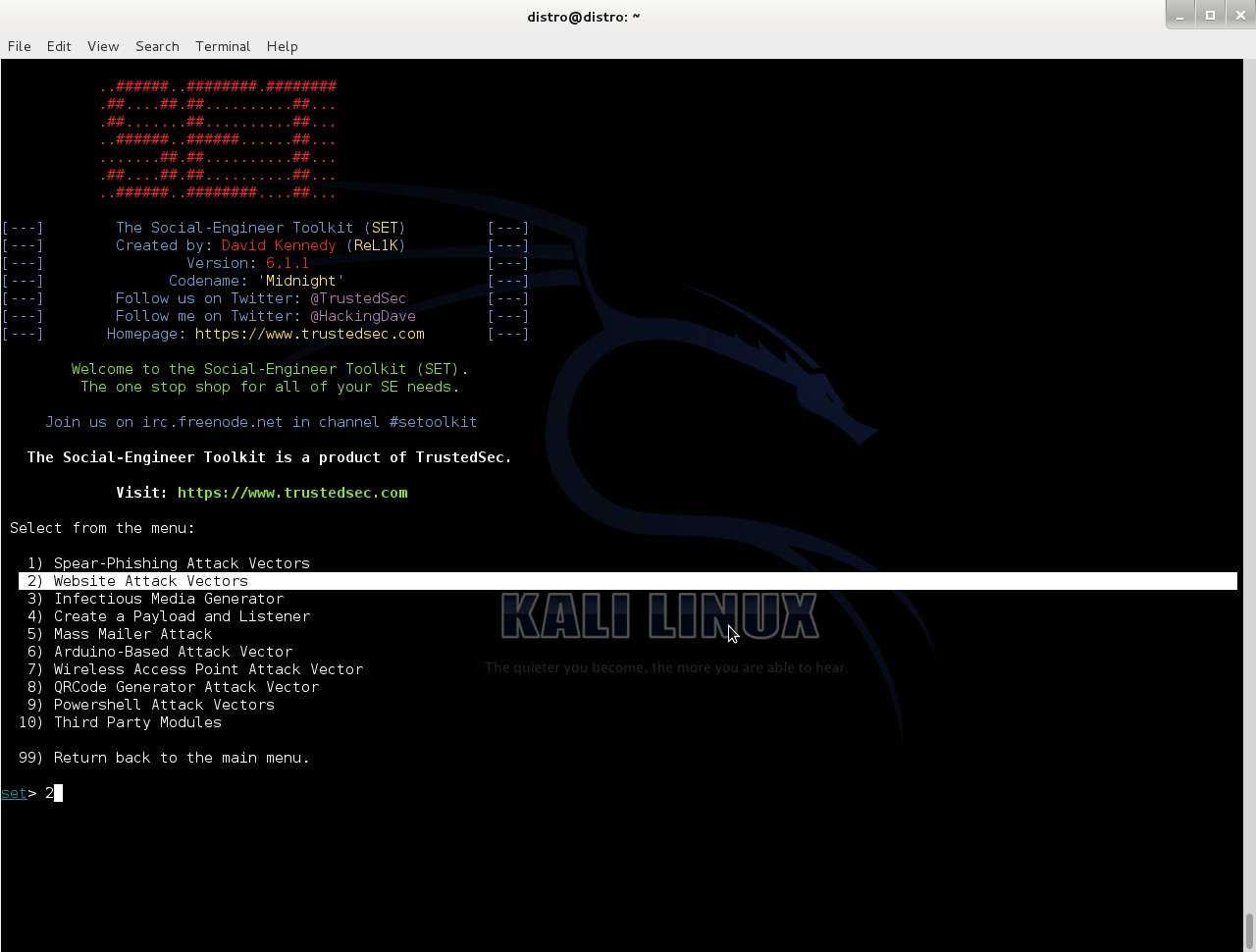Click the window title 'distro@distro: ~'
Screen dimensions: 1256x952
point(583,16)
